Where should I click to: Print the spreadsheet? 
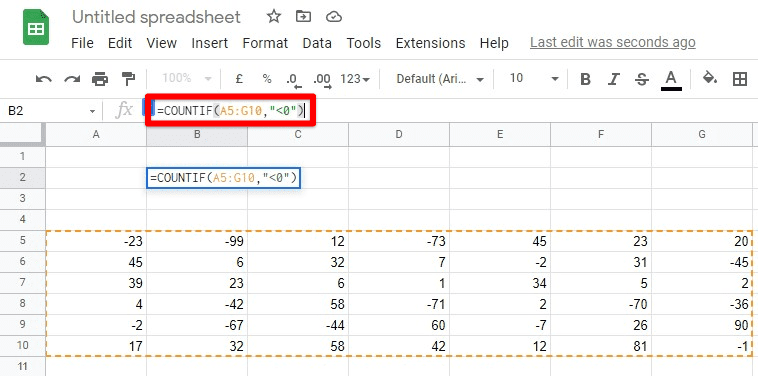pos(100,79)
